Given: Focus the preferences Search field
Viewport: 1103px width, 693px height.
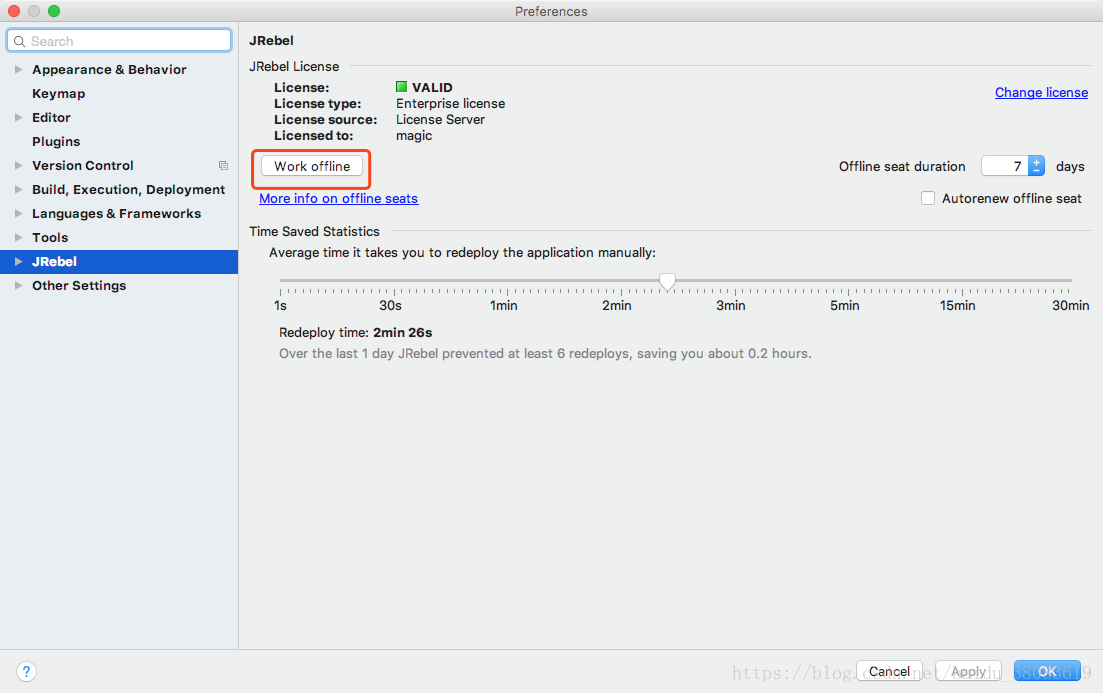Looking at the screenshot, I should [x=119, y=41].
